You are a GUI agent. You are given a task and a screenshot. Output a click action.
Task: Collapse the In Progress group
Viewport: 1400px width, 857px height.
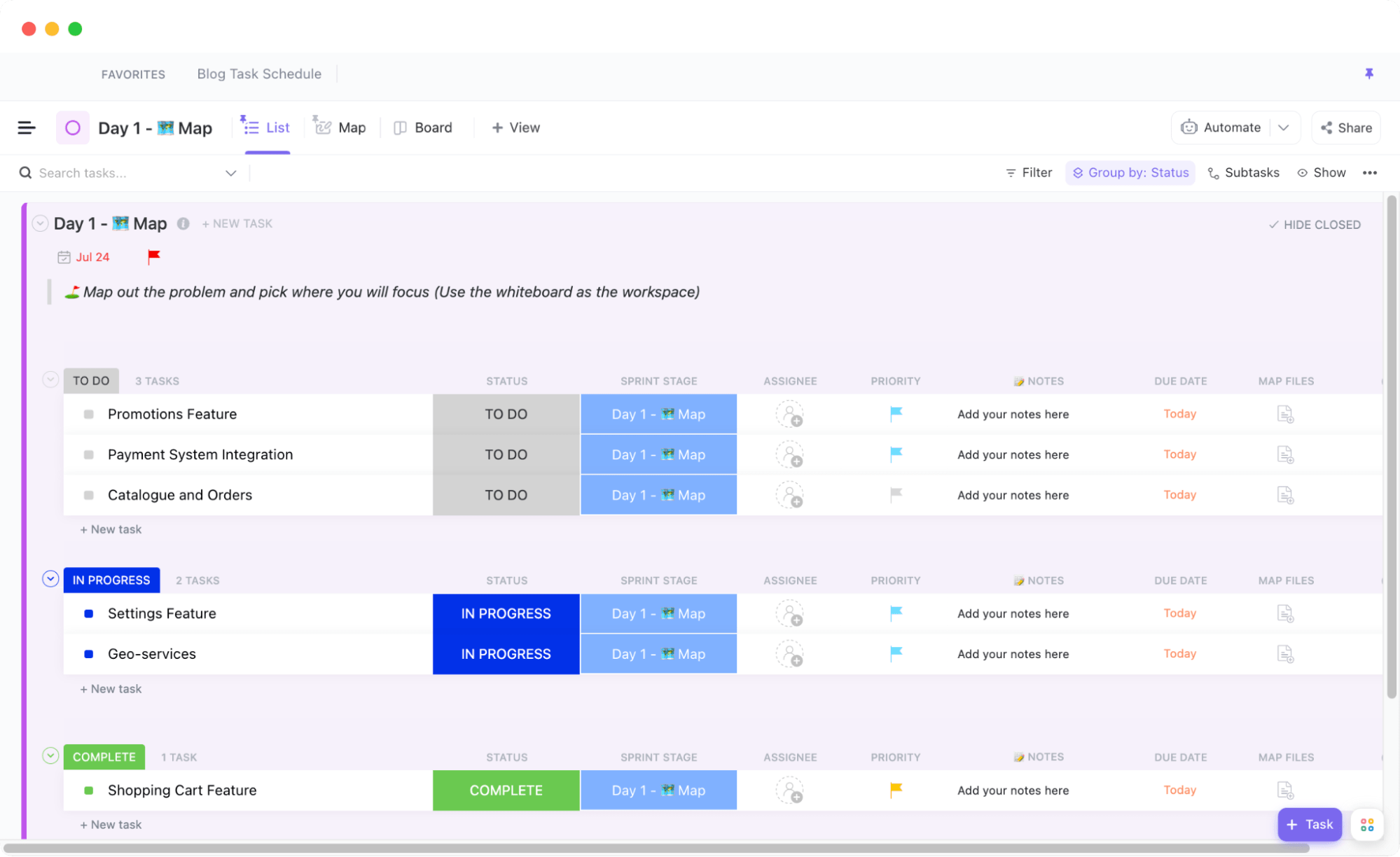click(x=50, y=579)
